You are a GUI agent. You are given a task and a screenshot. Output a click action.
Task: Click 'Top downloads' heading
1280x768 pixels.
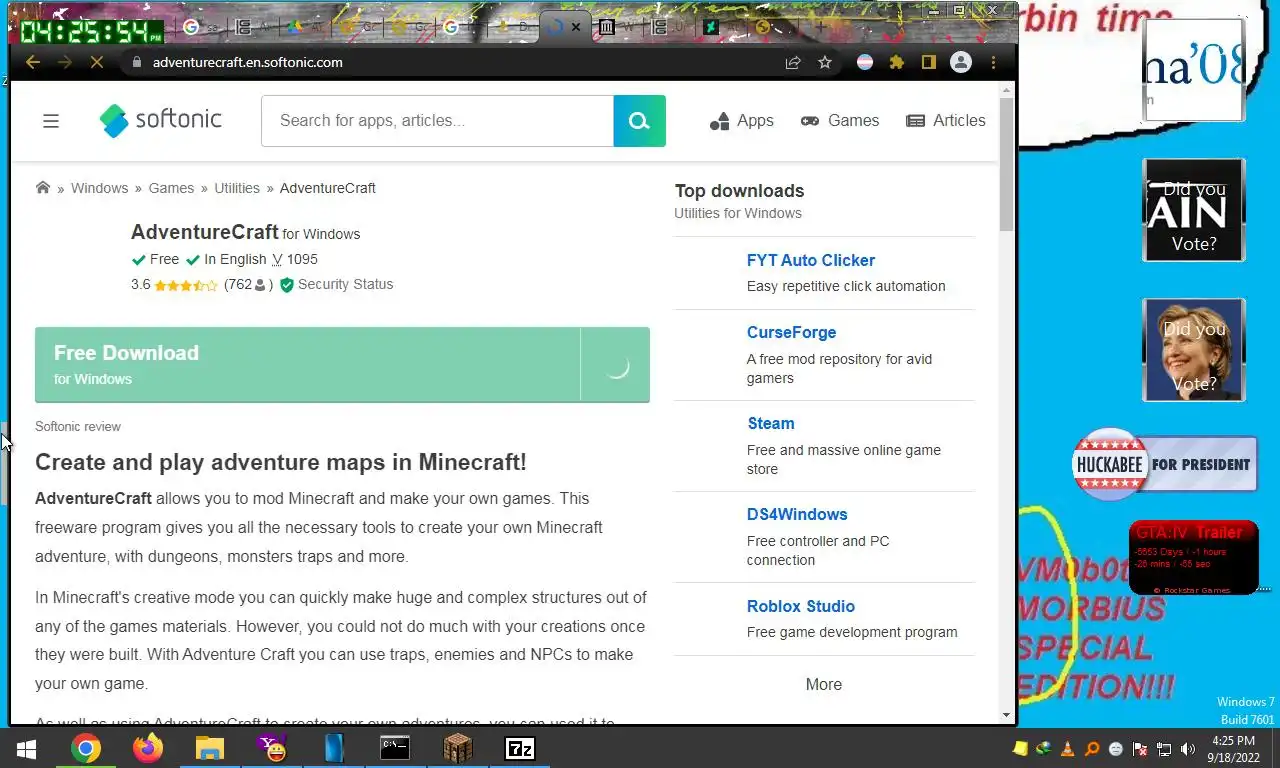point(739,191)
